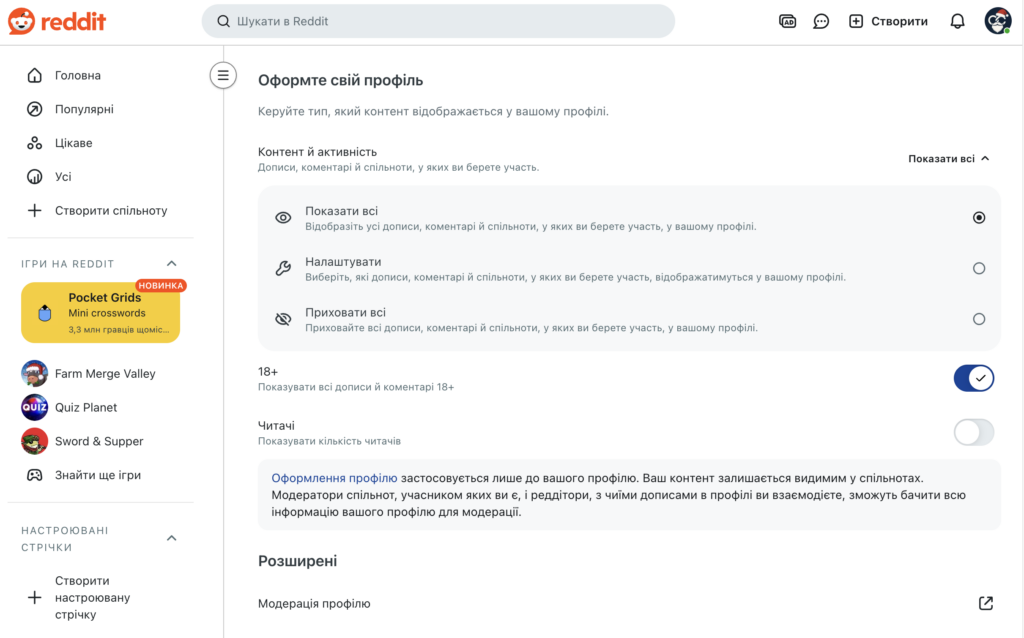
Task: Open profile moderation via external link icon
Action: click(985, 603)
